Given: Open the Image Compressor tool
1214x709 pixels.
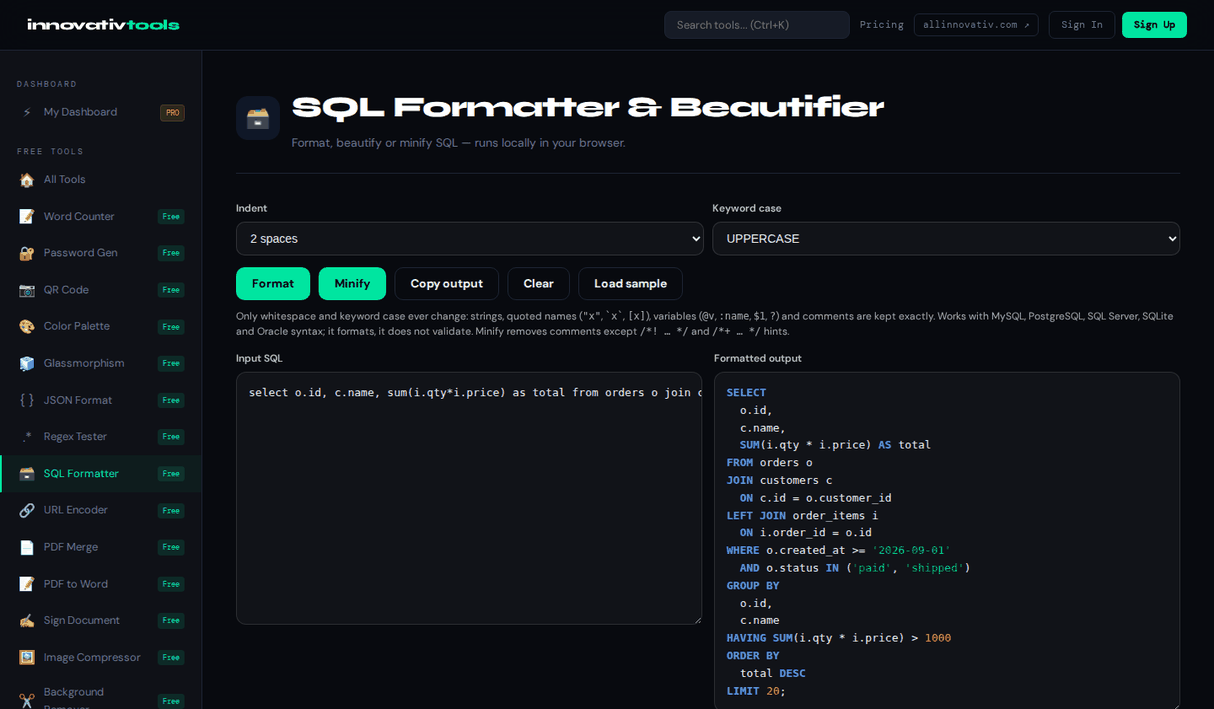Looking at the screenshot, I should click(x=101, y=657).
